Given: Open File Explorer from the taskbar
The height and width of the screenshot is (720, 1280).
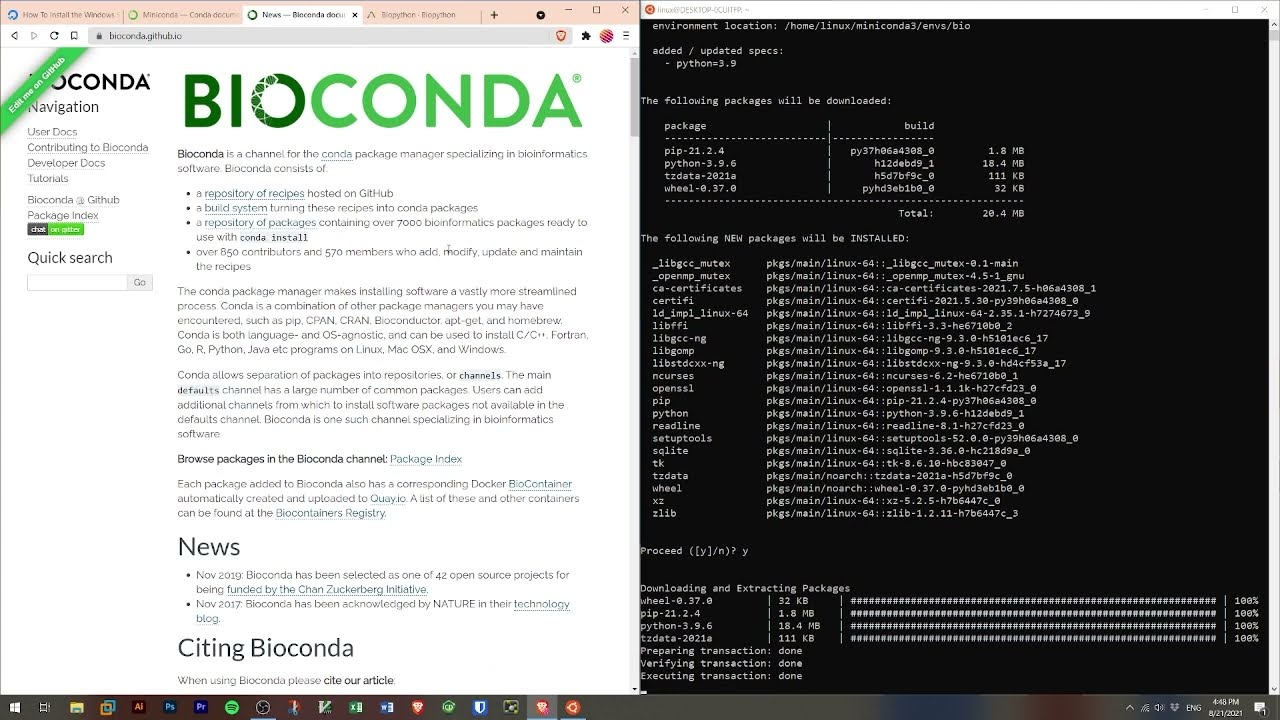Looking at the screenshot, I should click(x=76, y=707).
